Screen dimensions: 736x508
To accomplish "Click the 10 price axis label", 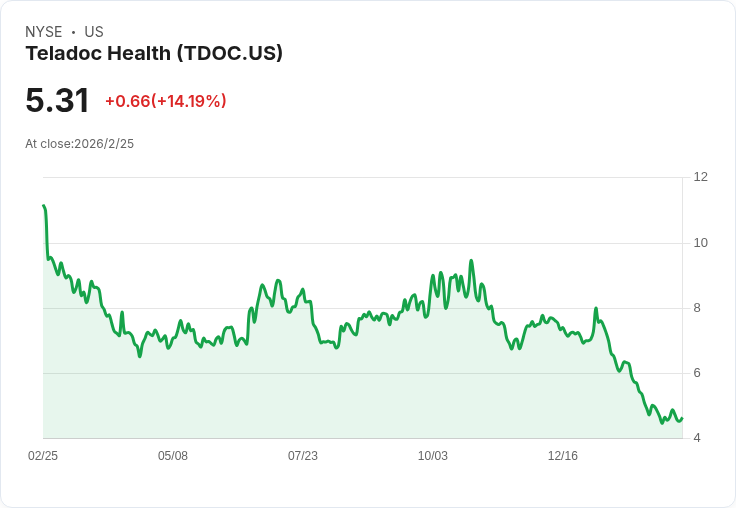I will pos(700,243).
